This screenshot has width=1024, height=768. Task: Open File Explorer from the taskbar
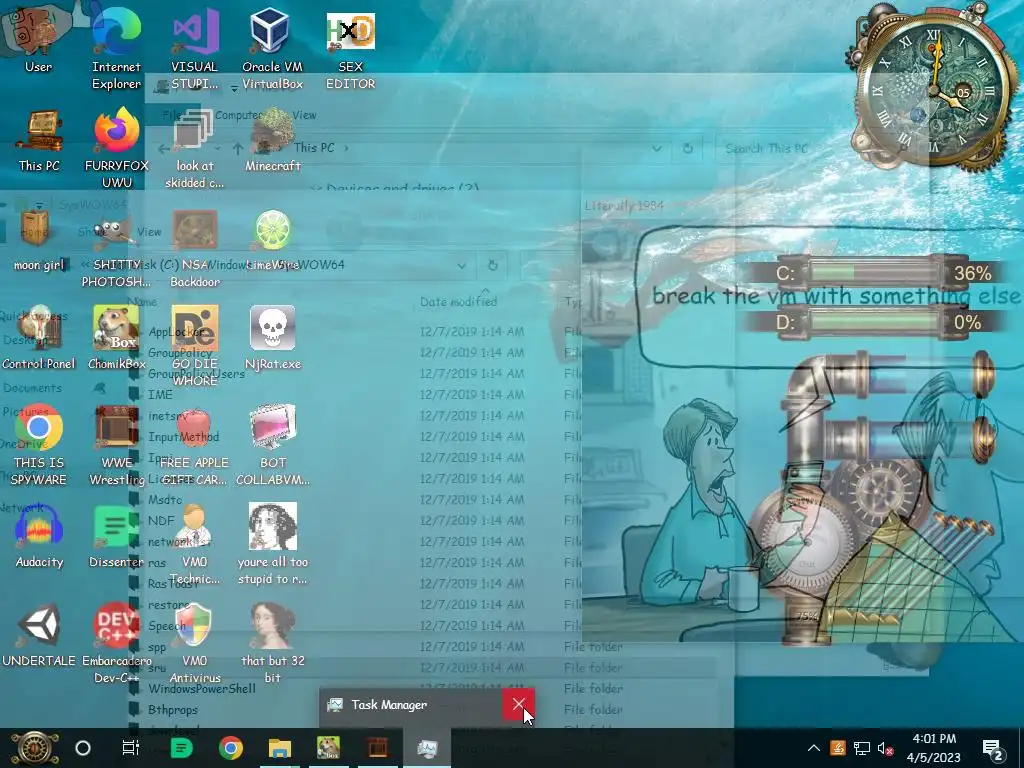280,748
